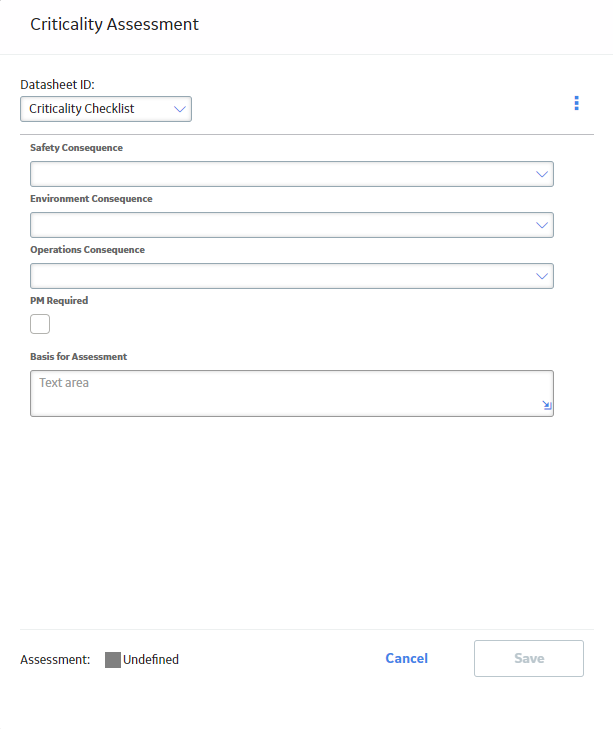
Task: Click the Criticality Assessment title
Action: pyautogui.click(x=114, y=24)
